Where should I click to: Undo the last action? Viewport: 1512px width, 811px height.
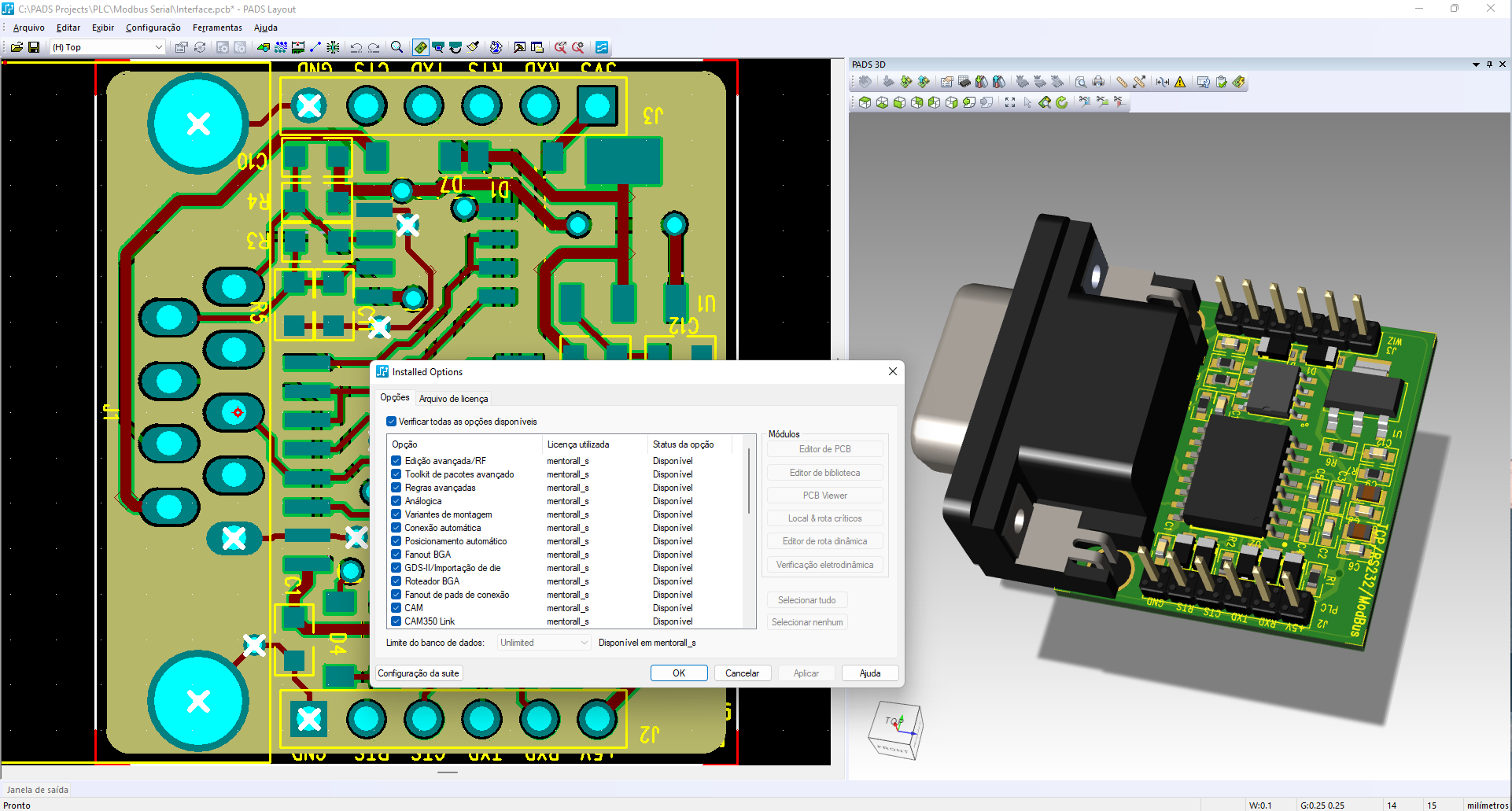pos(356,47)
